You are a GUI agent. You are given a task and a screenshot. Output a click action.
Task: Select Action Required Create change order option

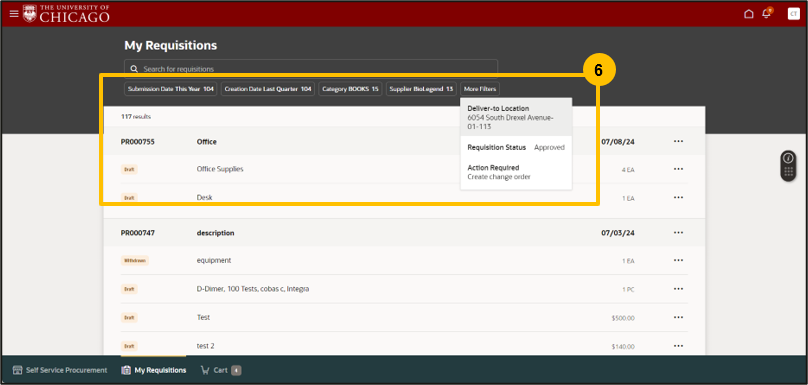pos(516,172)
